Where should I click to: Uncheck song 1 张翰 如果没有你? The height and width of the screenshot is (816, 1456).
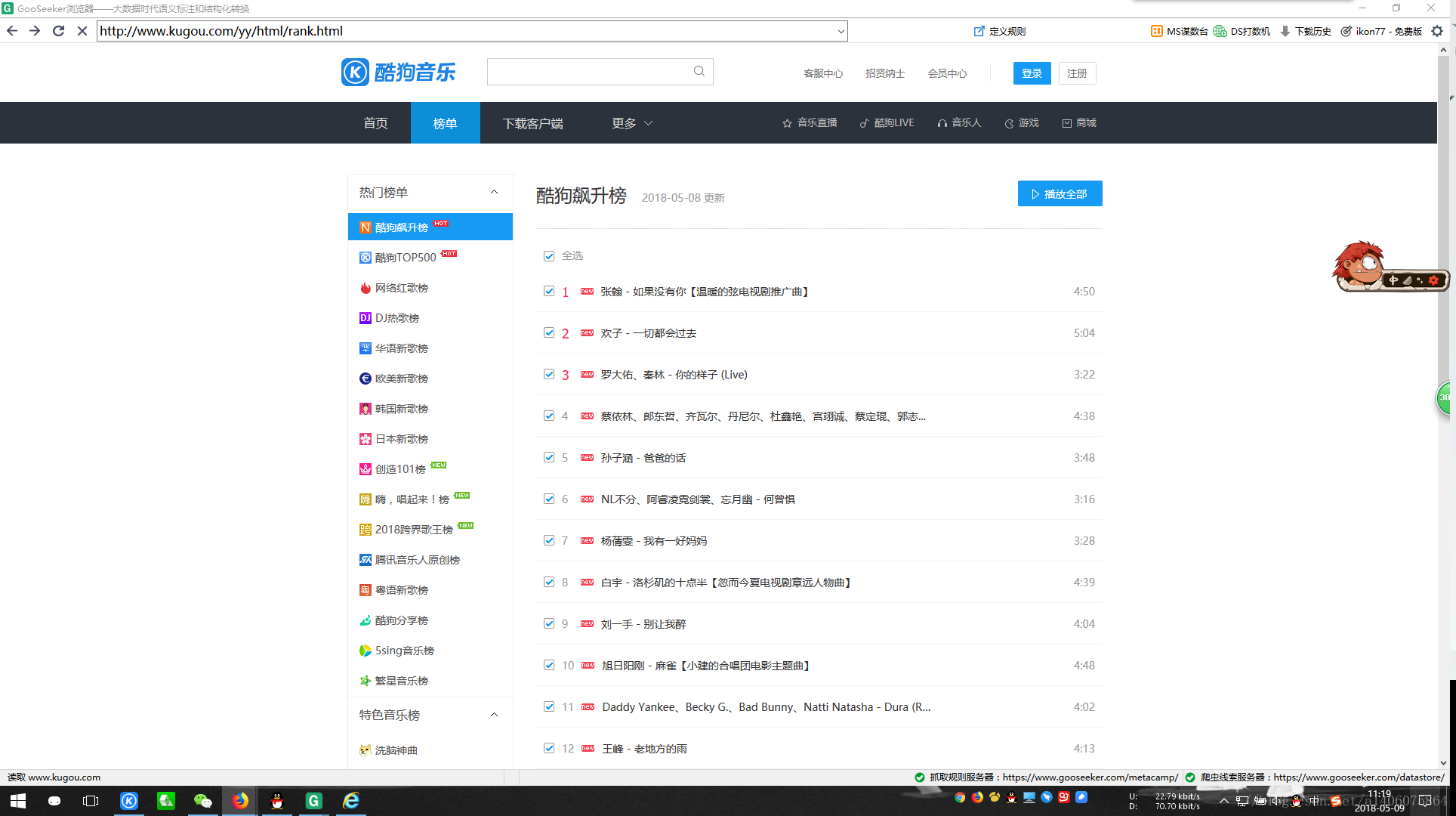[x=549, y=291]
